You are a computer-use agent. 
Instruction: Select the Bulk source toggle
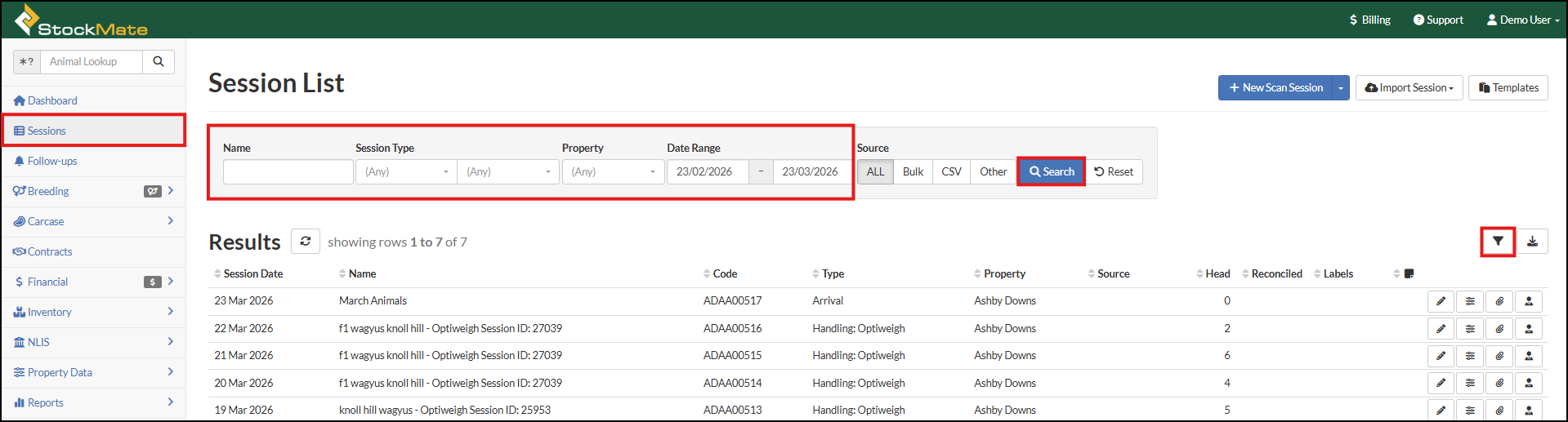click(913, 172)
